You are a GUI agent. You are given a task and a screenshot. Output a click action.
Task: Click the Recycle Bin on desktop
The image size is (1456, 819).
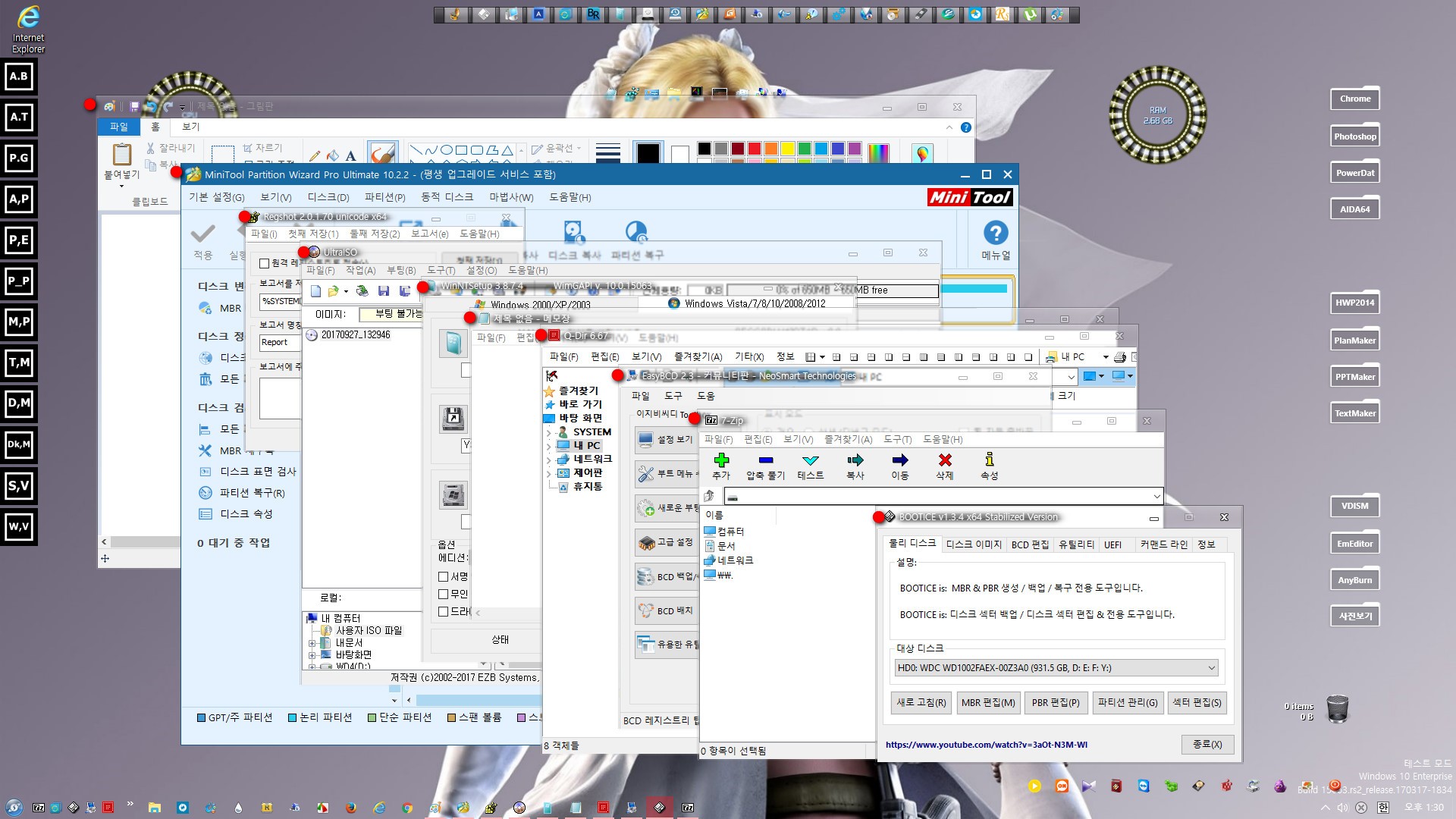pyautogui.click(x=1338, y=708)
